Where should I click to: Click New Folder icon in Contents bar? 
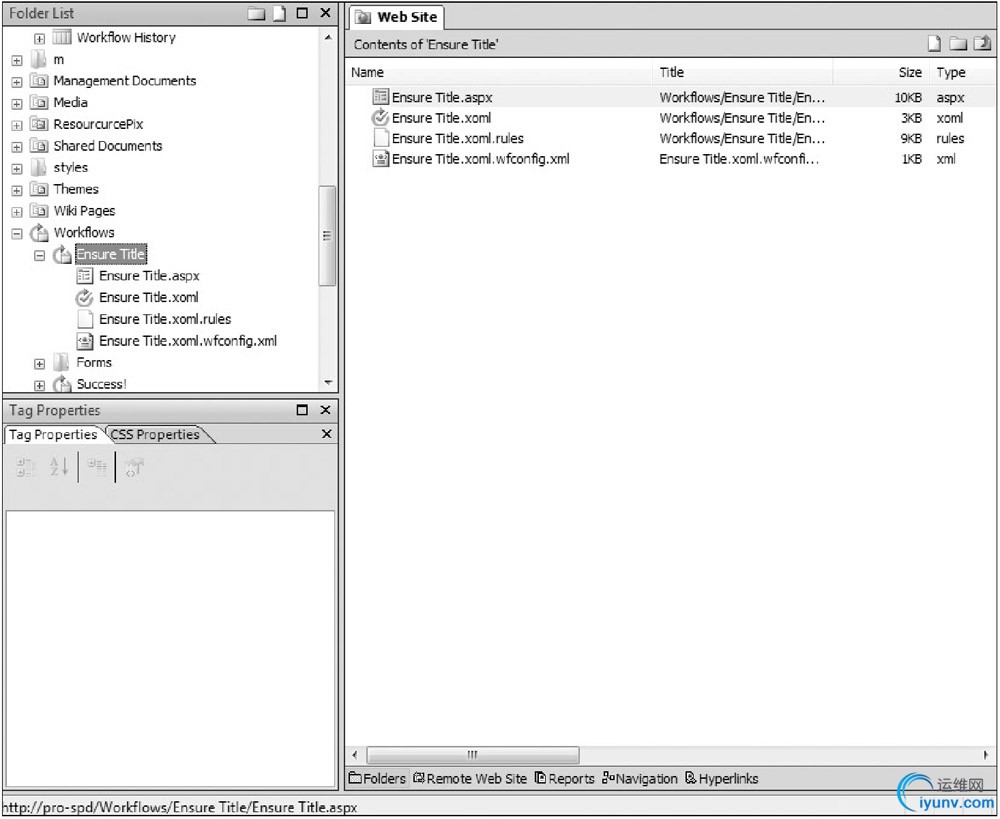pyautogui.click(x=958, y=43)
